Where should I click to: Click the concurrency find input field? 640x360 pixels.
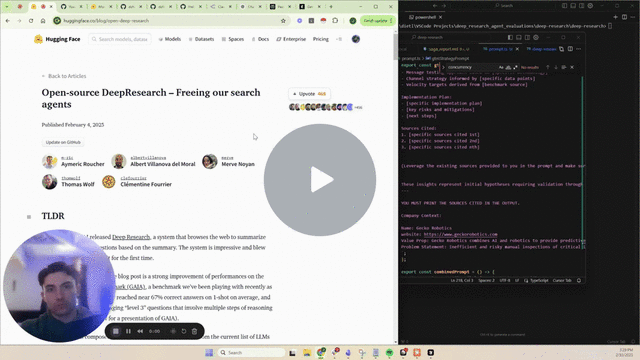pyautogui.click(x=471, y=67)
